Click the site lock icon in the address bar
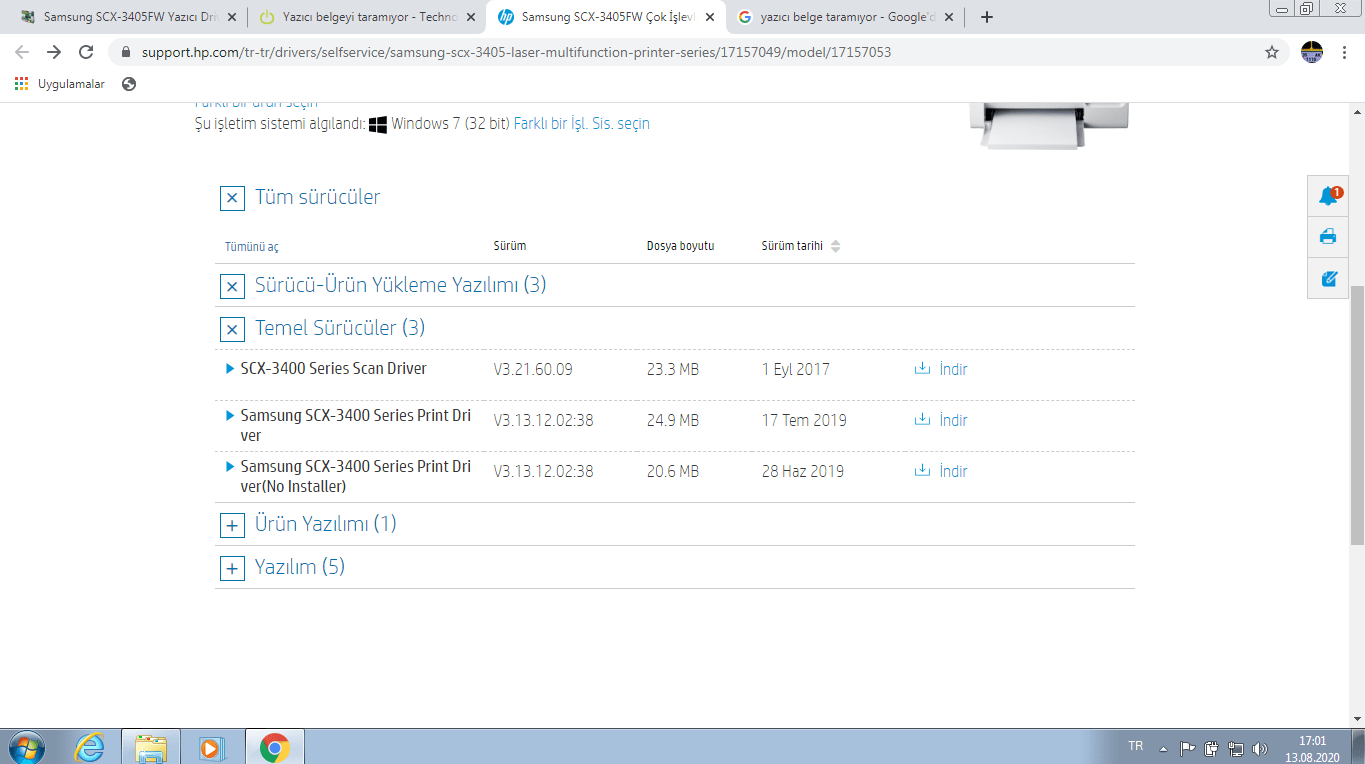This screenshot has width=1365, height=764. 125,52
